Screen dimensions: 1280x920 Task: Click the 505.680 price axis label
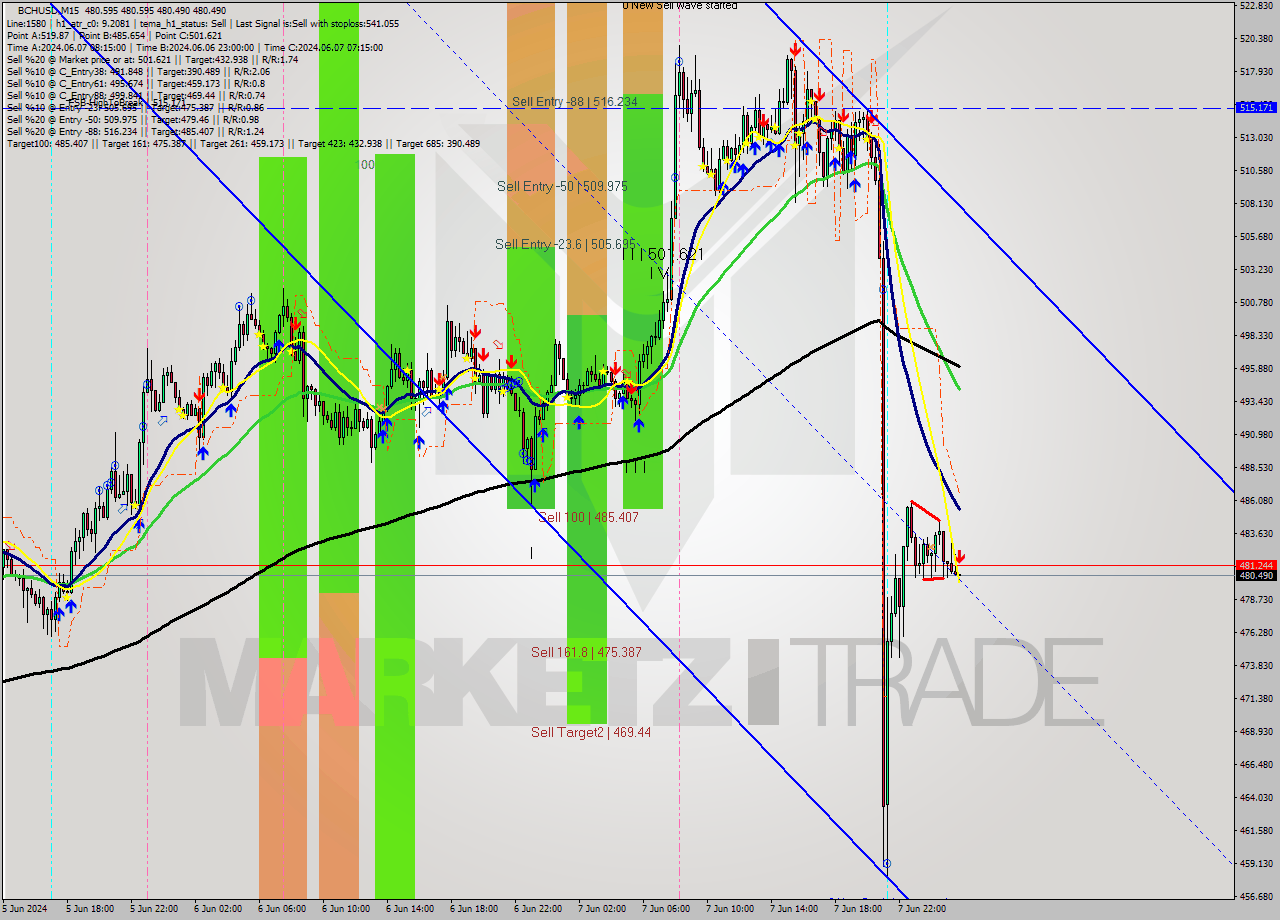point(1256,236)
